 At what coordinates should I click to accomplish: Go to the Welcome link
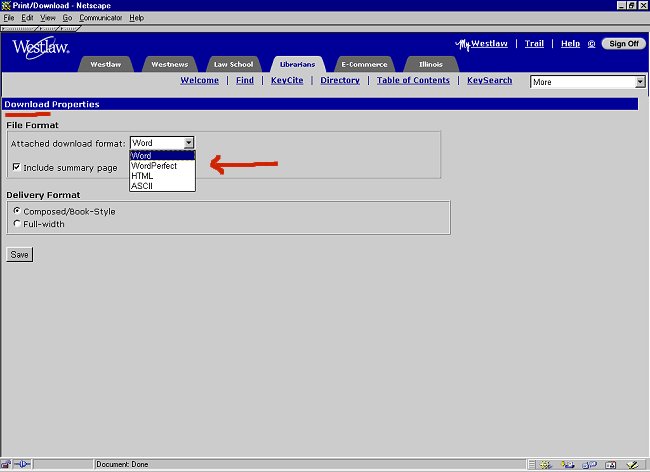coord(199,80)
